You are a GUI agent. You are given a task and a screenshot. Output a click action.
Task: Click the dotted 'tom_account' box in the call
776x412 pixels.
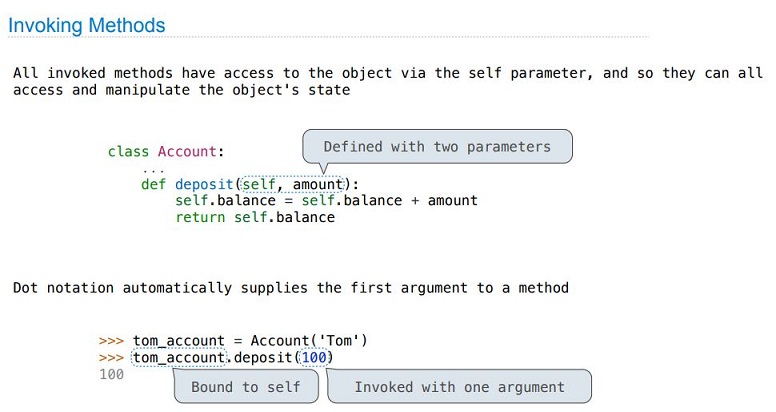click(179, 358)
